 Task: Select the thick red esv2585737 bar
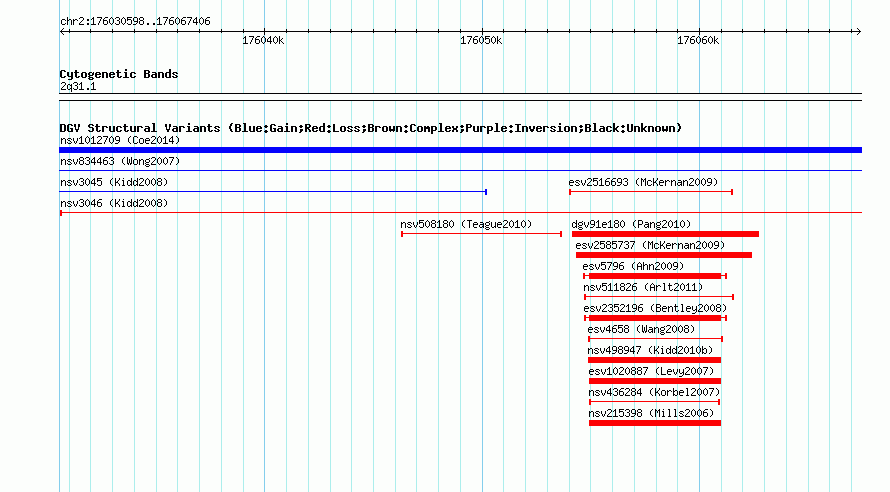664,255
